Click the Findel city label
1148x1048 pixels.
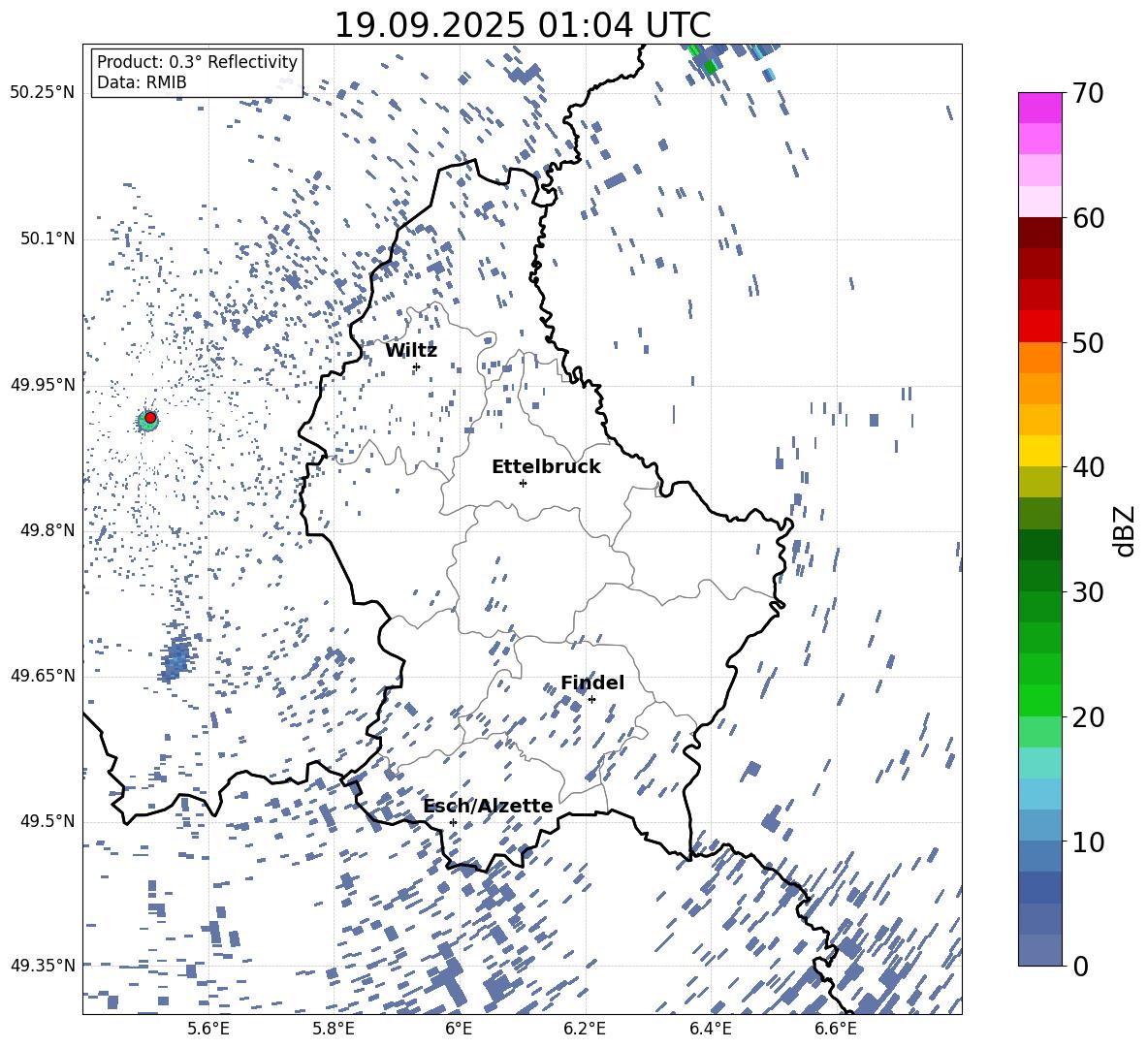(x=592, y=683)
